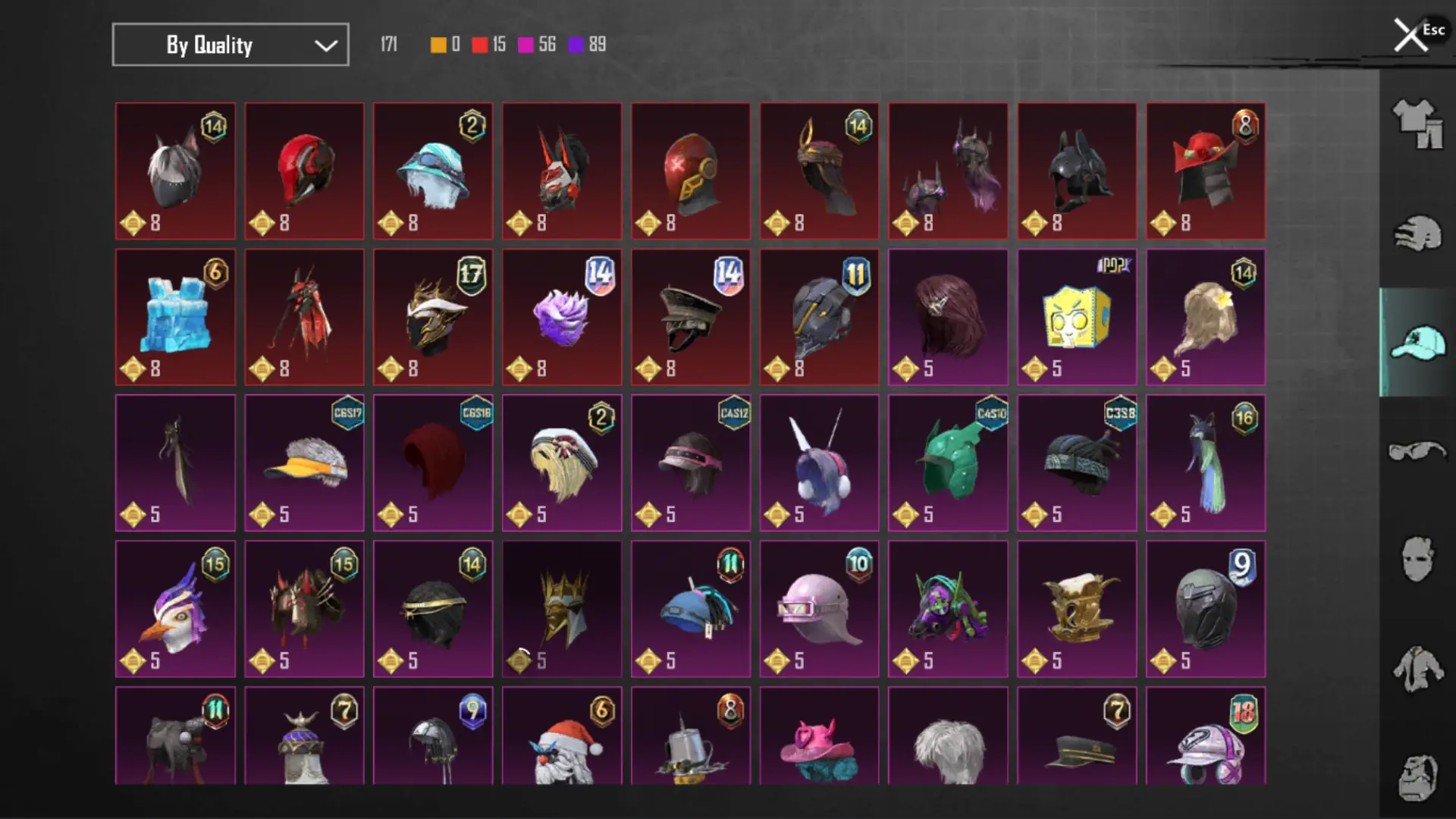
Task: Click the dropdown chevron next to By Quality
Action: (x=326, y=45)
